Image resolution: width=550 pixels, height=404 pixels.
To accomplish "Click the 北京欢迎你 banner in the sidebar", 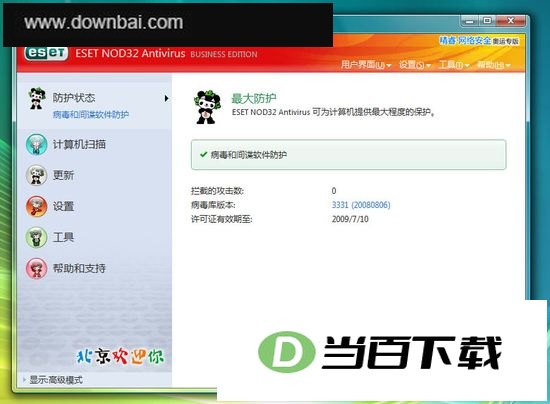I will (120, 356).
